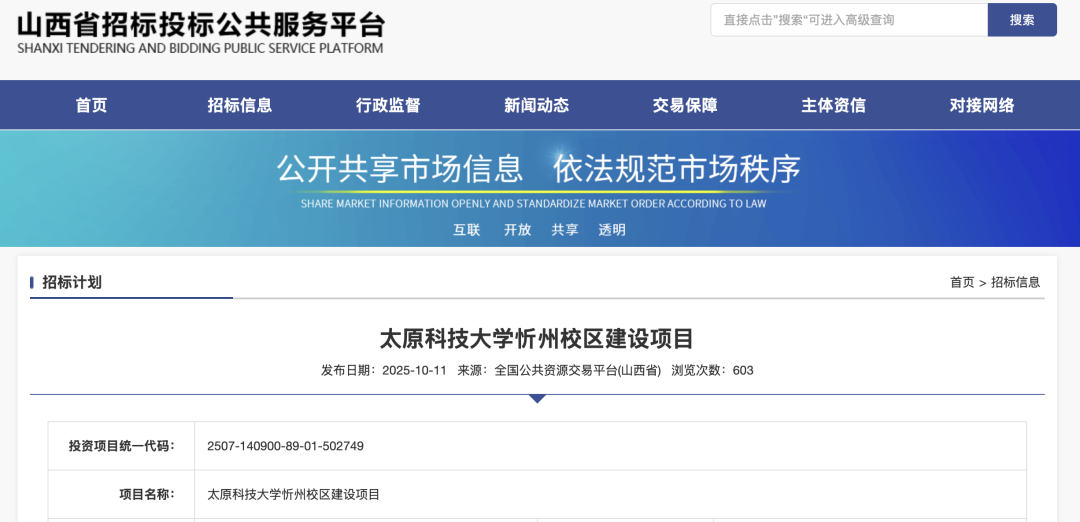The width and height of the screenshot is (1080, 522).
Task: Click the banner slogan 依法规范市场秩序
Action: click(677, 169)
